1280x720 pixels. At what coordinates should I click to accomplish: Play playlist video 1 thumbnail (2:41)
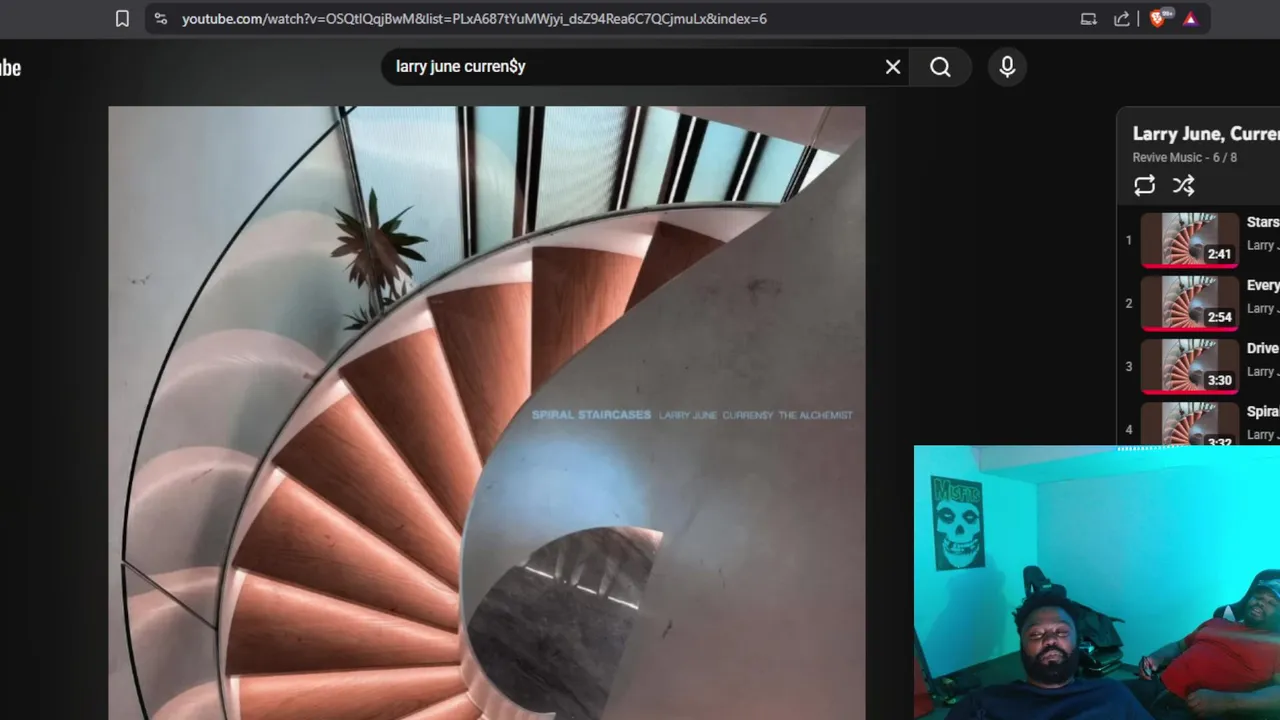[1190, 240]
